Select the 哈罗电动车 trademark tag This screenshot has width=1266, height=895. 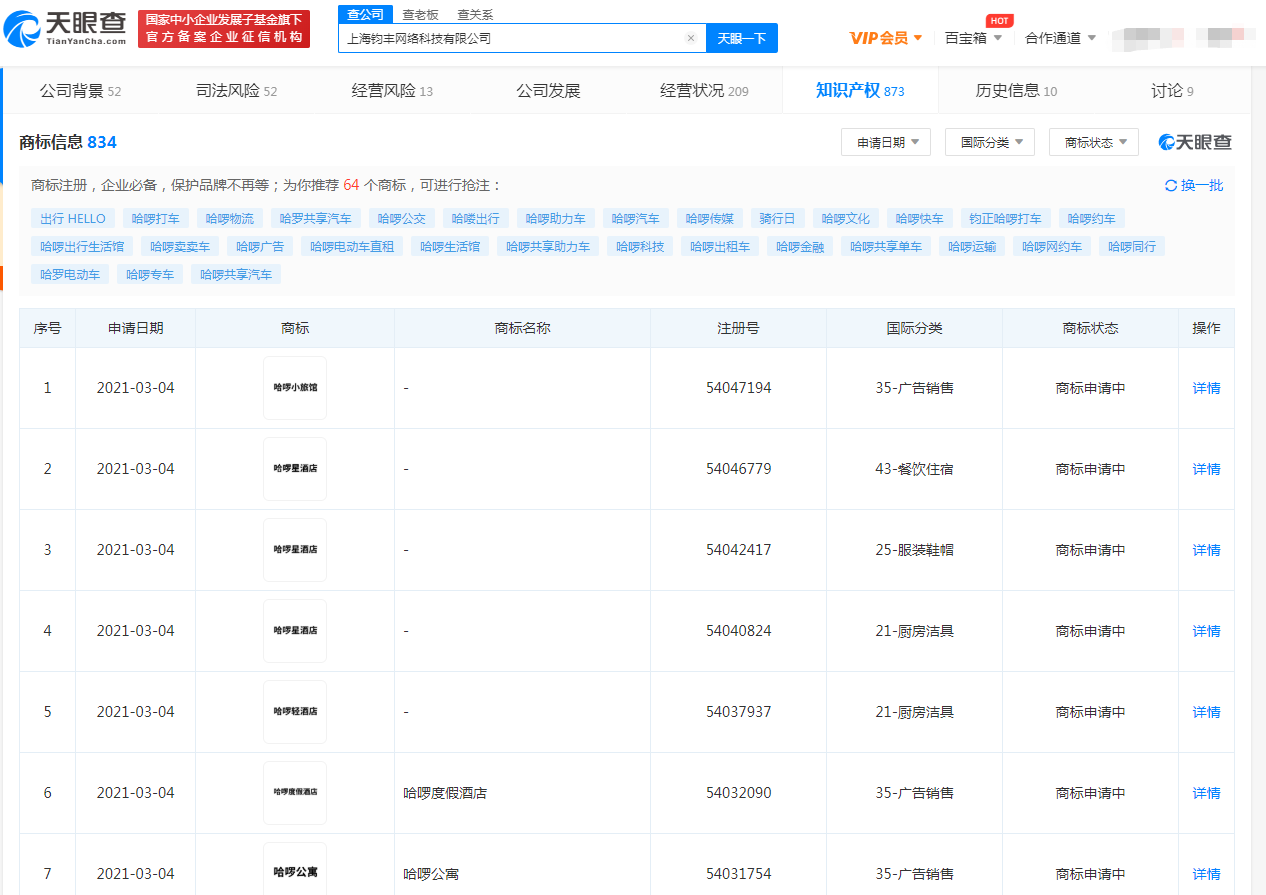click(x=70, y=274)
